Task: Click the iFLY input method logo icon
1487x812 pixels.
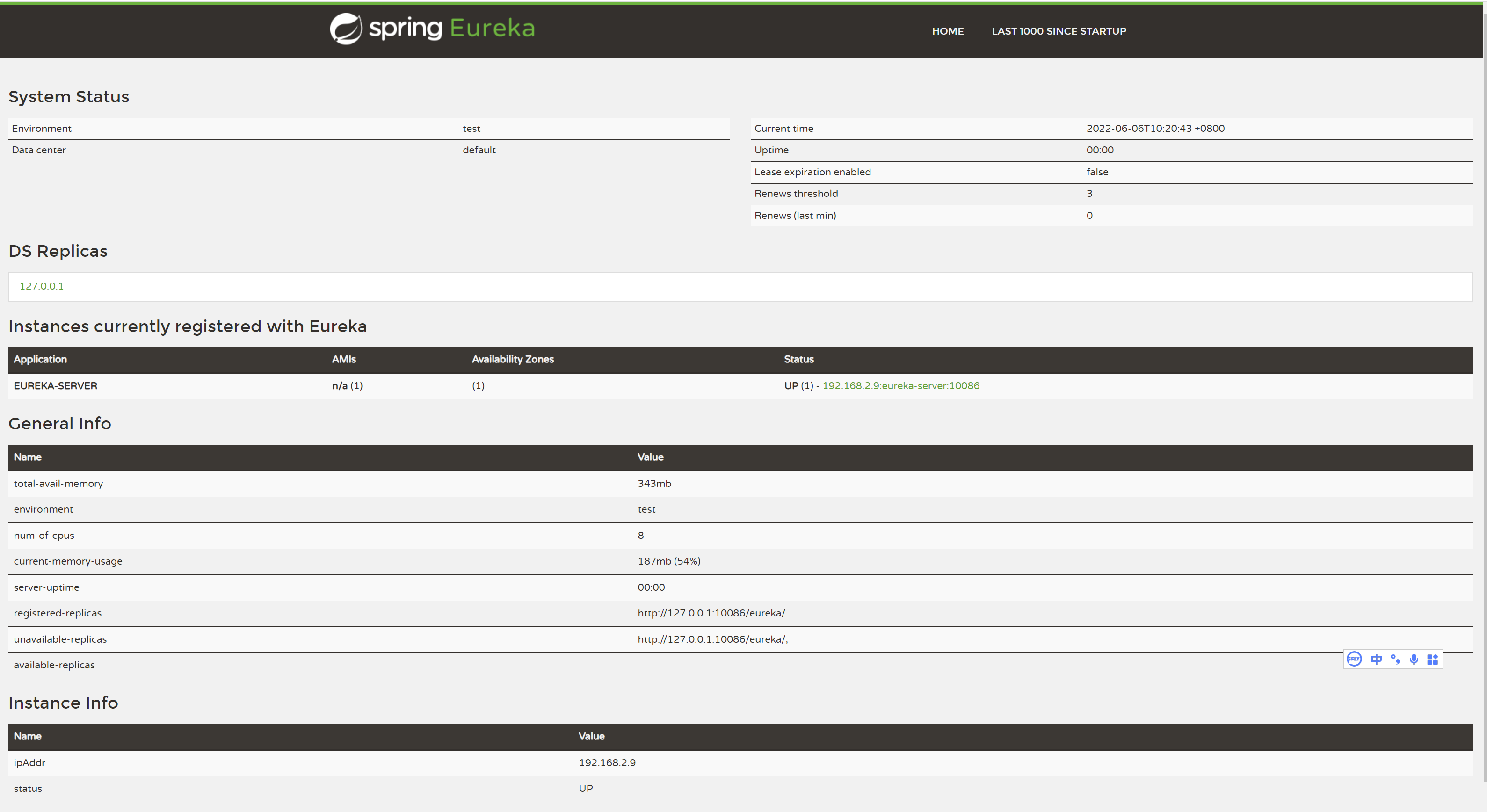Action: point(1354,659)
